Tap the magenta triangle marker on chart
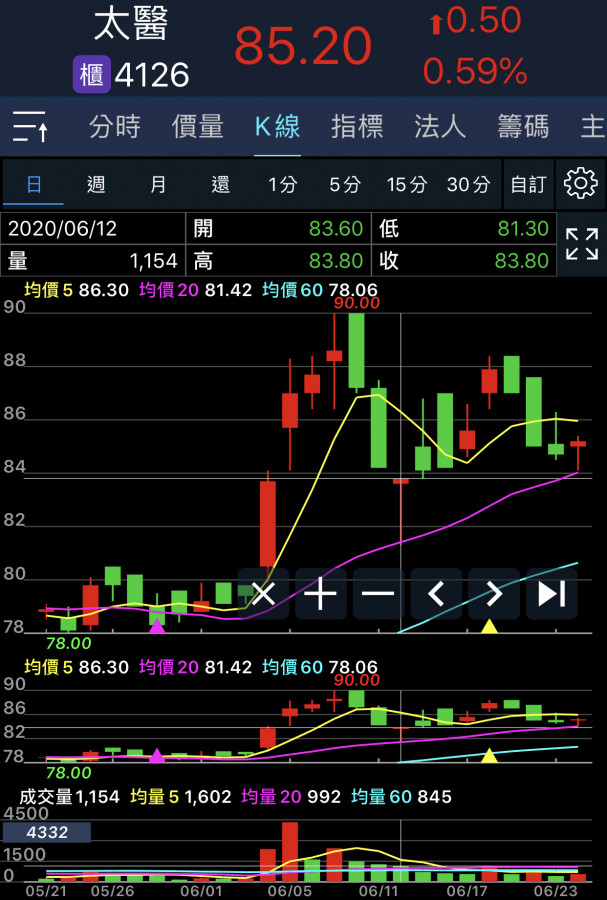 pyautogui.click(x=157, y=626)
